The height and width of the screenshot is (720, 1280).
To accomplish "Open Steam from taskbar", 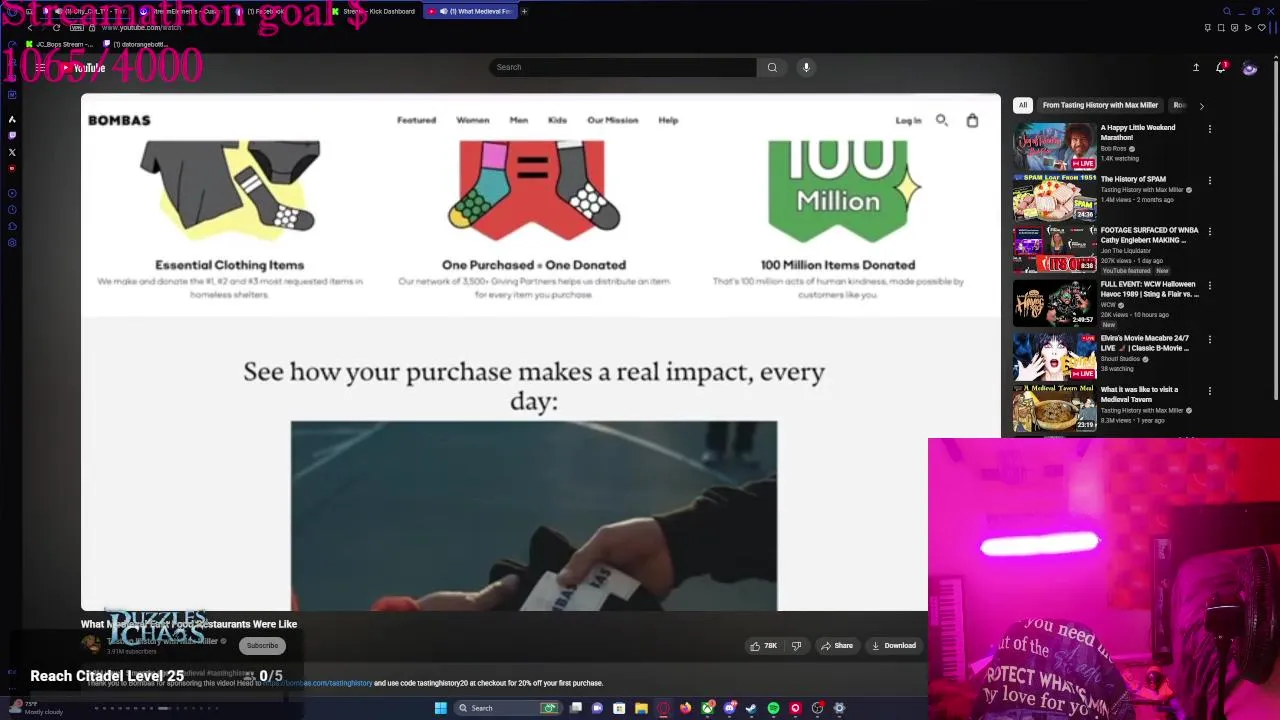I will coord(751,708).
